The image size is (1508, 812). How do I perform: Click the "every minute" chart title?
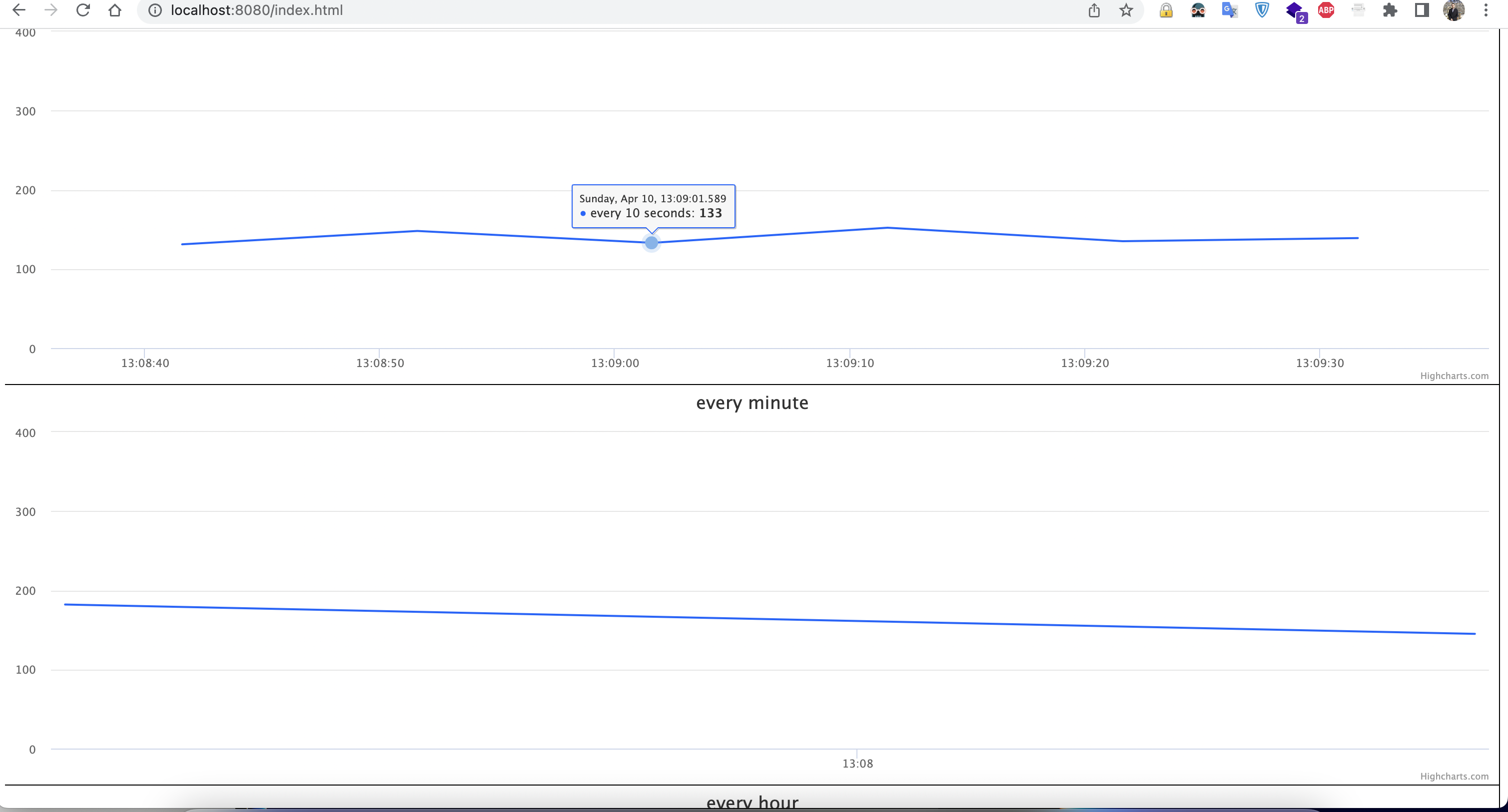[752, 403]
